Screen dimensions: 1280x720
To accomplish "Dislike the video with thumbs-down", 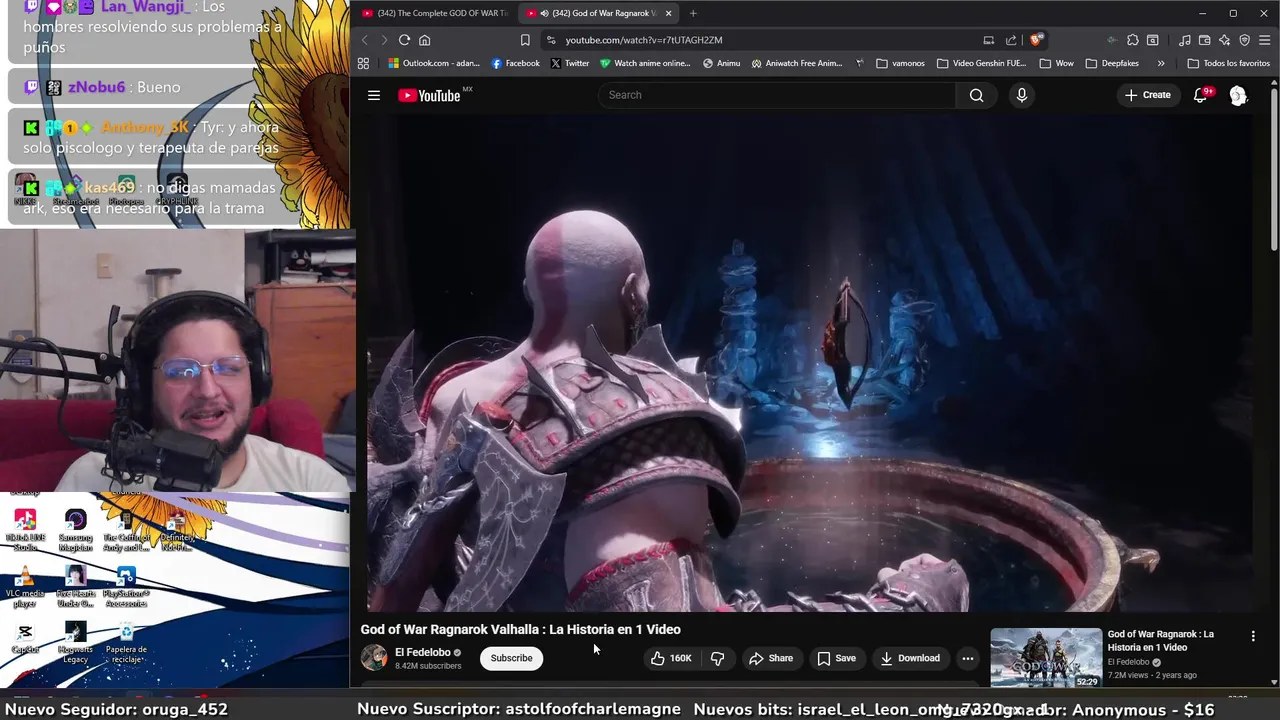I will pos(717,658).
